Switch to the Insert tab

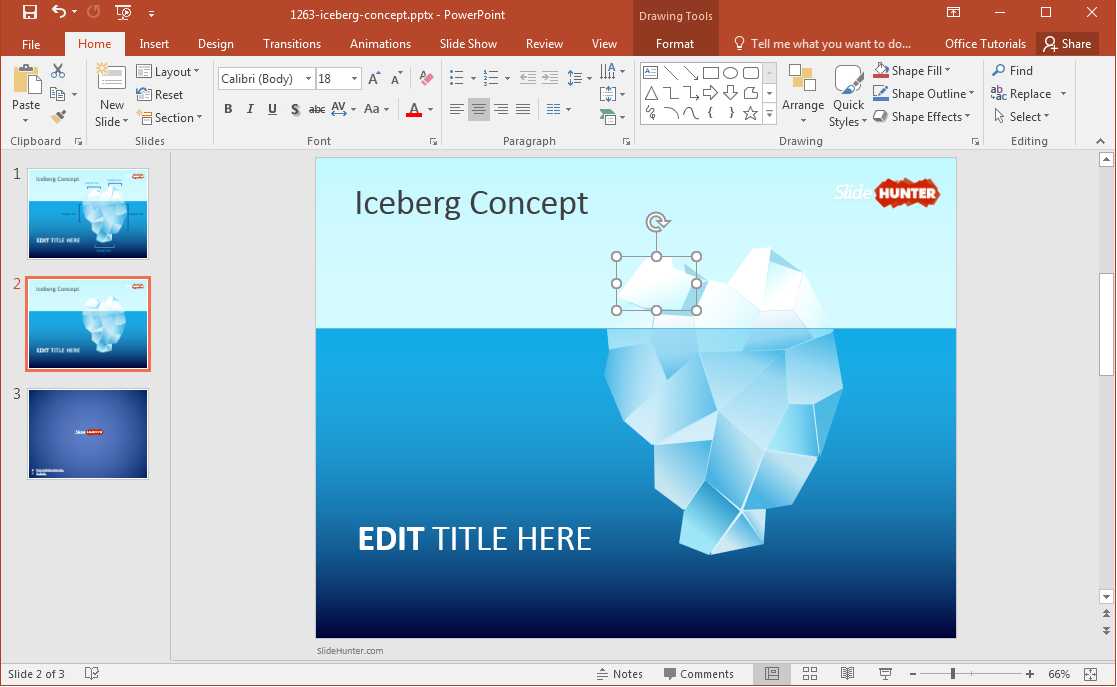154,44
